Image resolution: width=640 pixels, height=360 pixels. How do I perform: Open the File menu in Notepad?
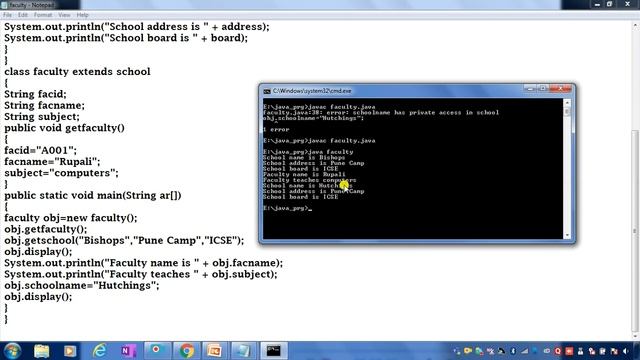pos(7,15)
